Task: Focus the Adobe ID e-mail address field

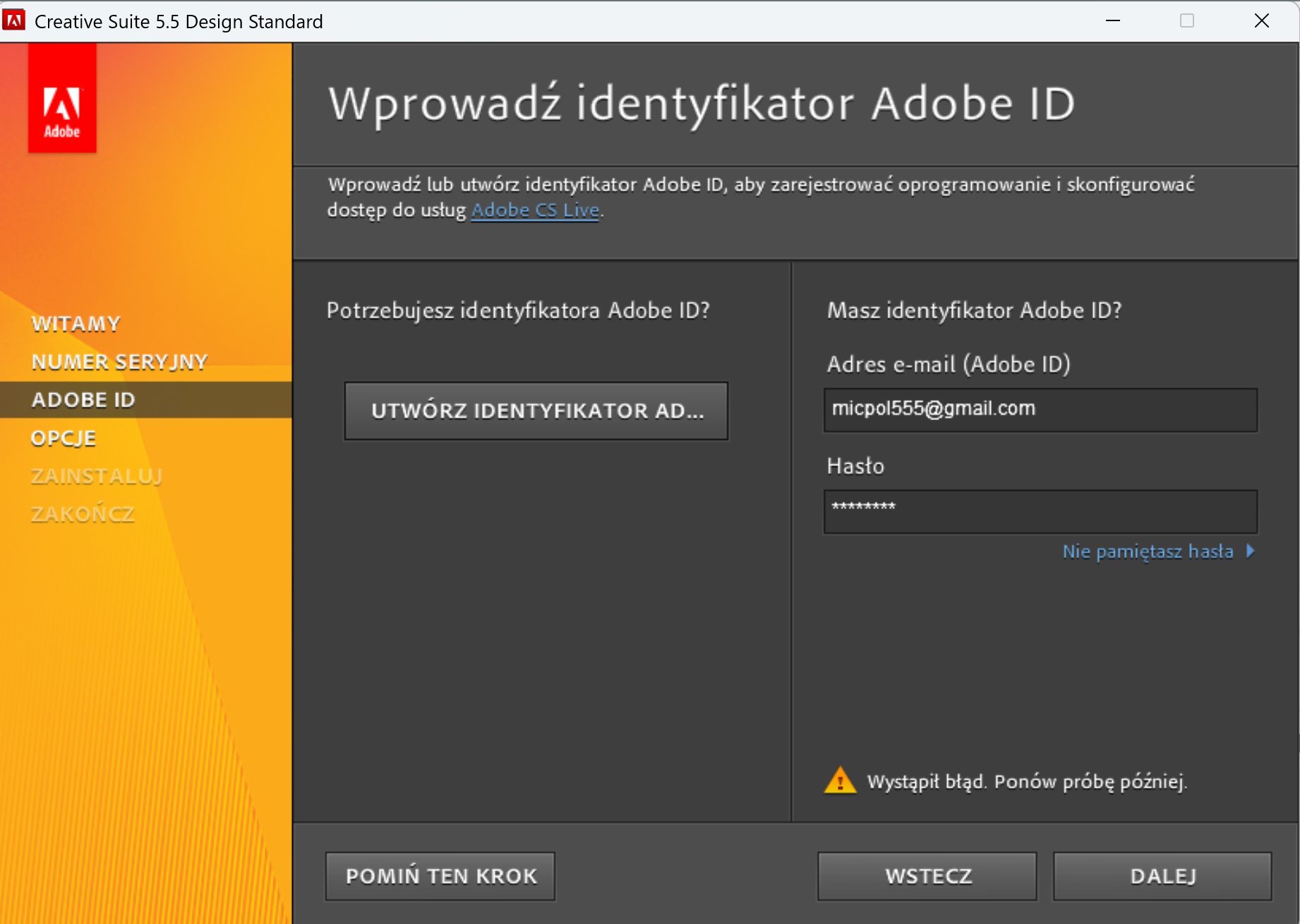Action: click(1040, 409)
